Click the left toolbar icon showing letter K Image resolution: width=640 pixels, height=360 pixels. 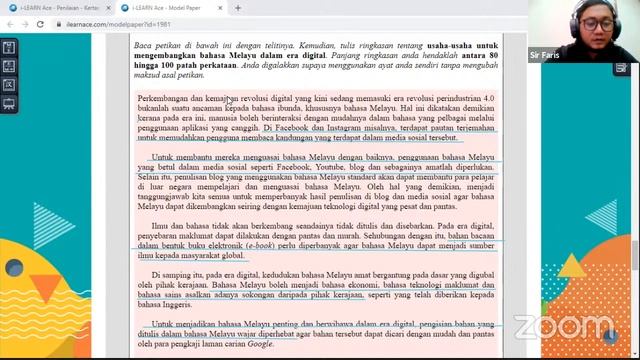[9, 85]
